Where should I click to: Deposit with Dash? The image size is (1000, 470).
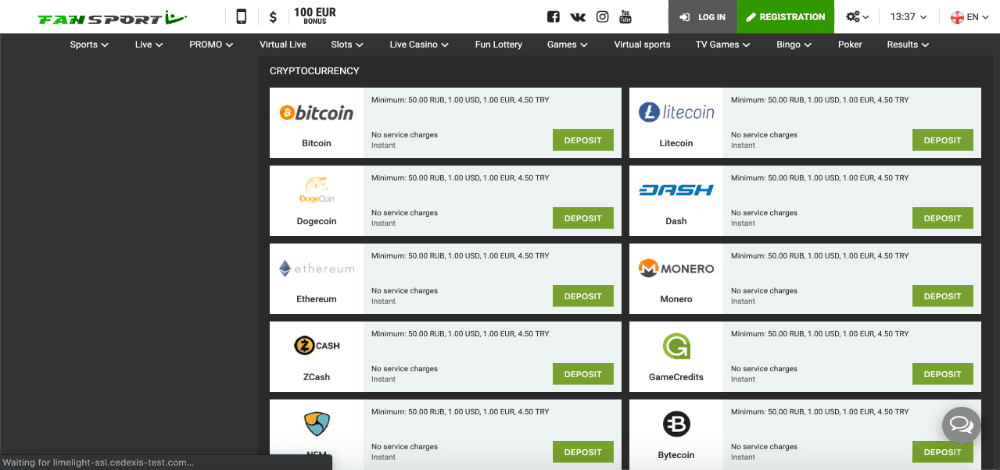coord(943,218)
